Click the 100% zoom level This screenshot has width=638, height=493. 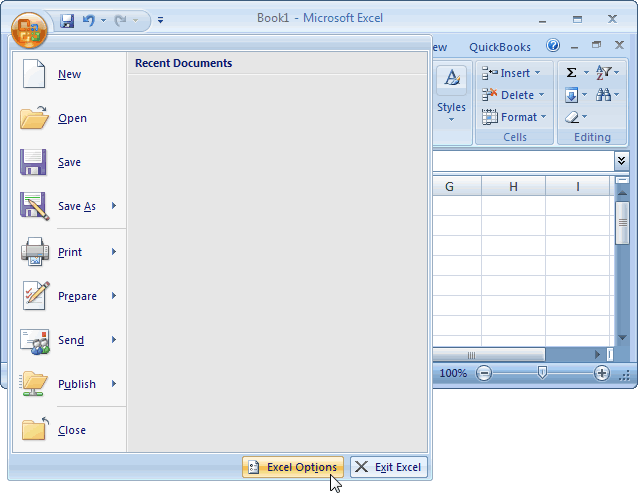coord(453,373)
